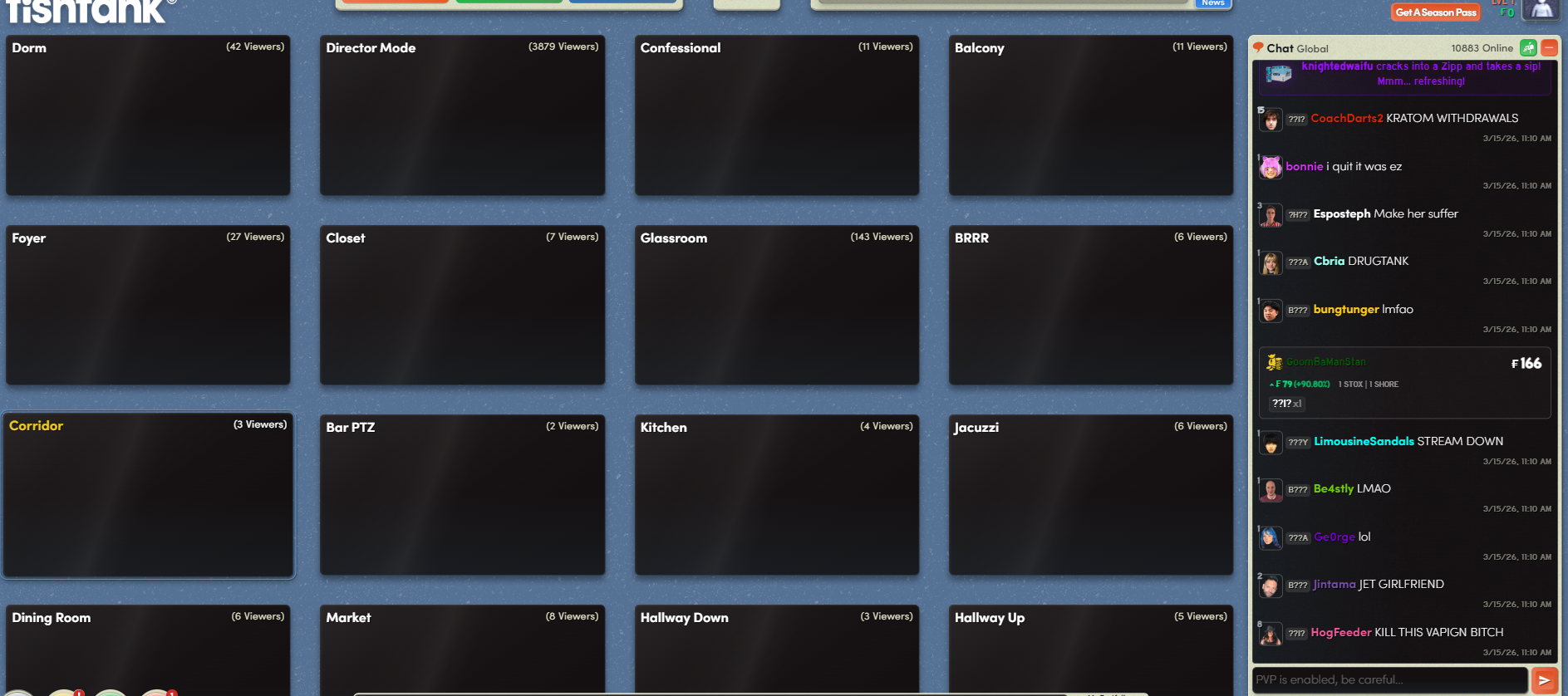This screenshot has width=1568, height=696.
Task: Open Be4stly's username link
Action: coord(1334,489)
